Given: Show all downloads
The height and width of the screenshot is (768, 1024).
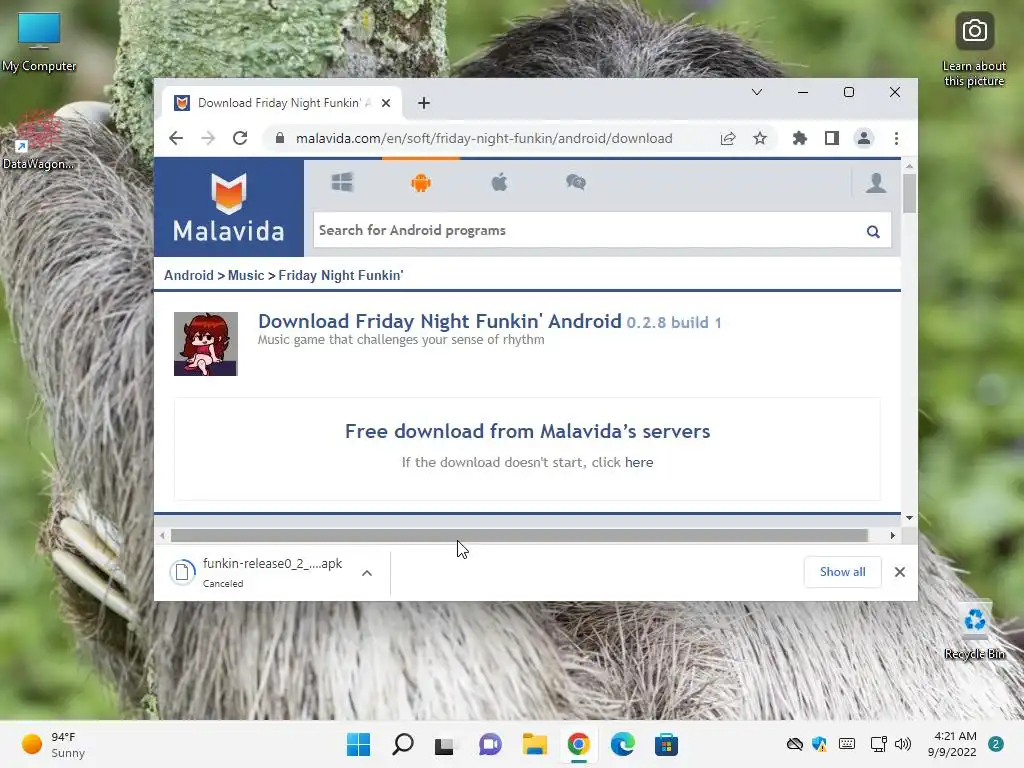Looking at the screenshot, I should click(x=842, y=572).
